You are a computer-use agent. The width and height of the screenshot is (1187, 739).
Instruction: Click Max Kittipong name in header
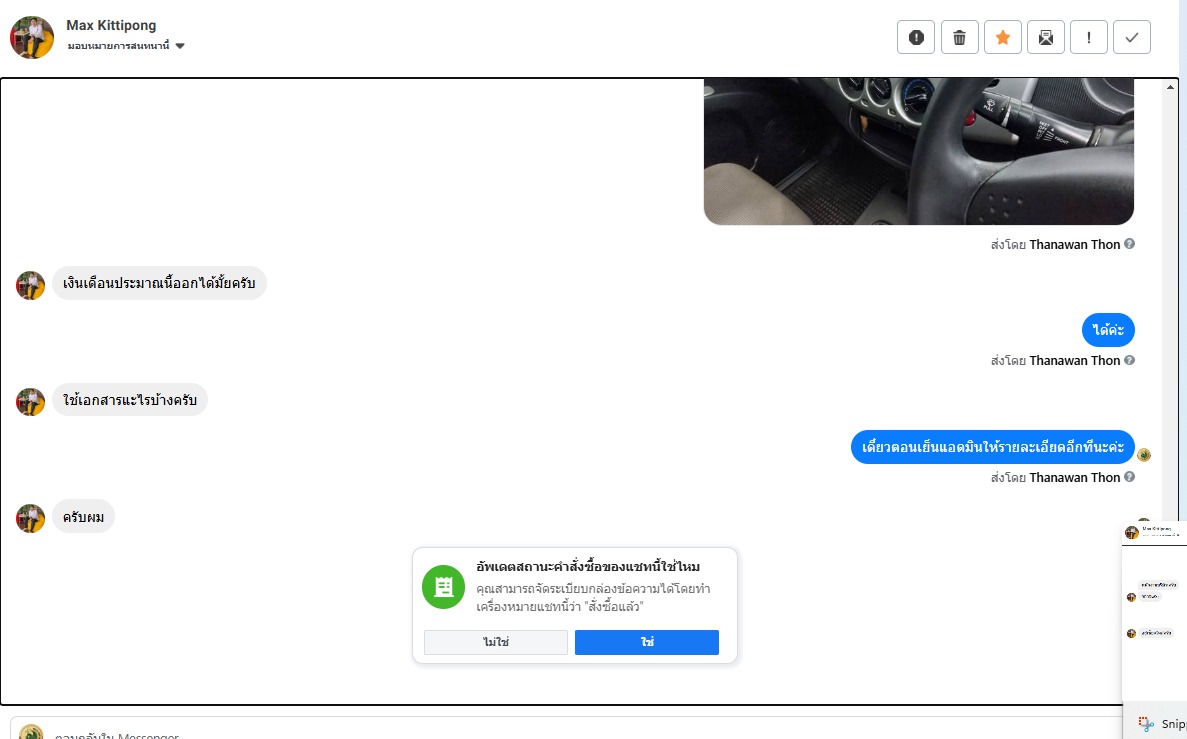tap(111, 25)
